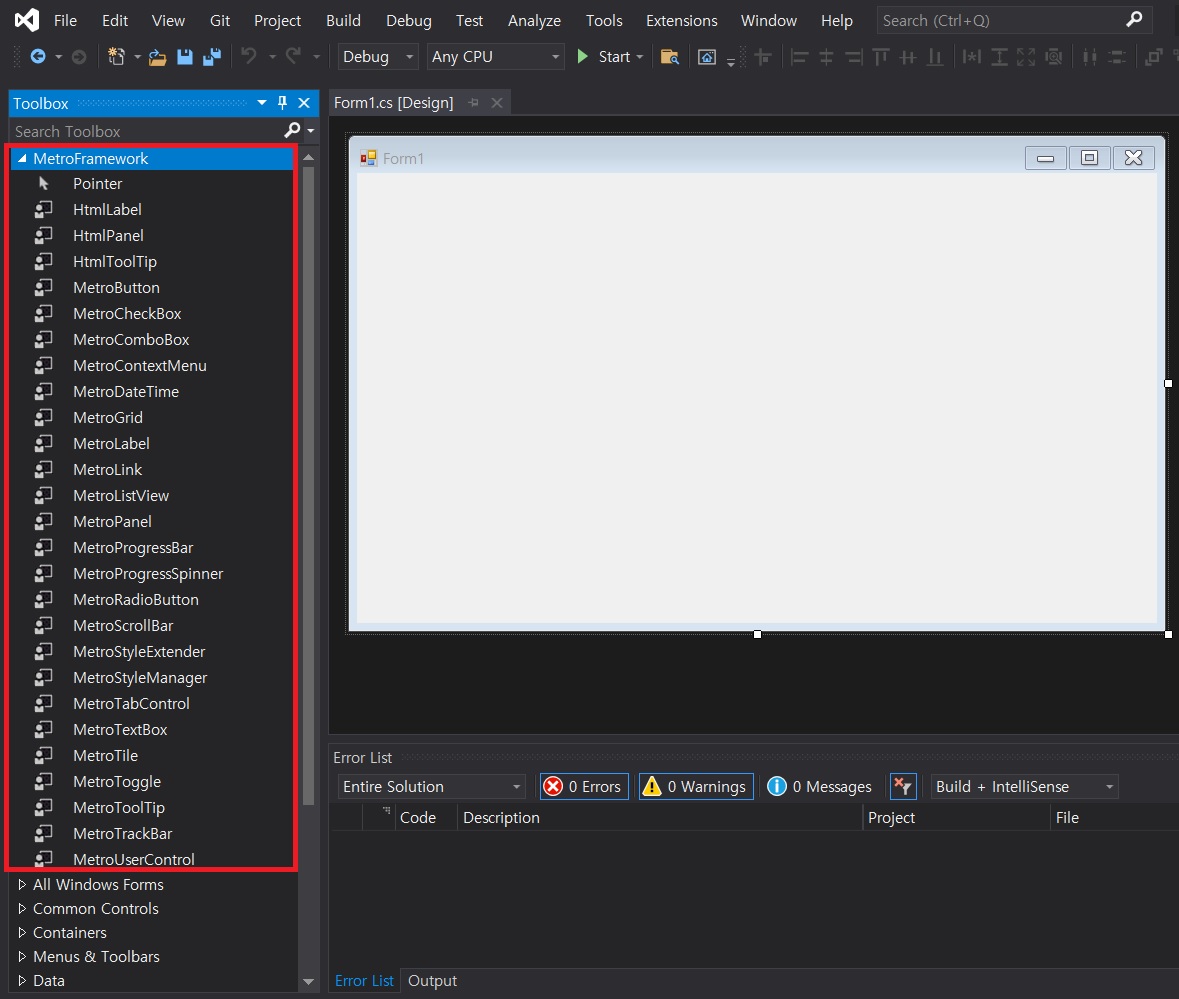
Task: Click the Make Same Width icon
Action: [971, 57]
